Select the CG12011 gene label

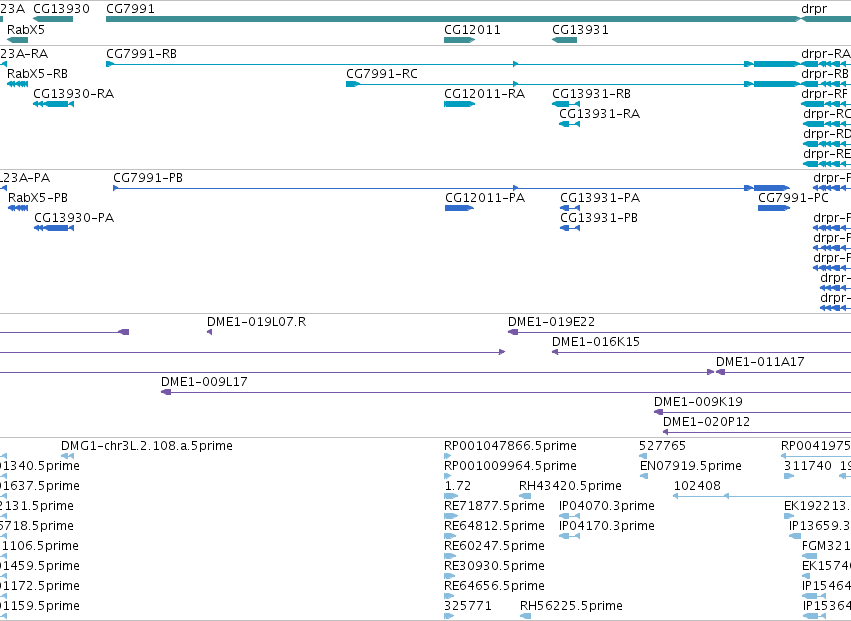click(x=472, y=30)
